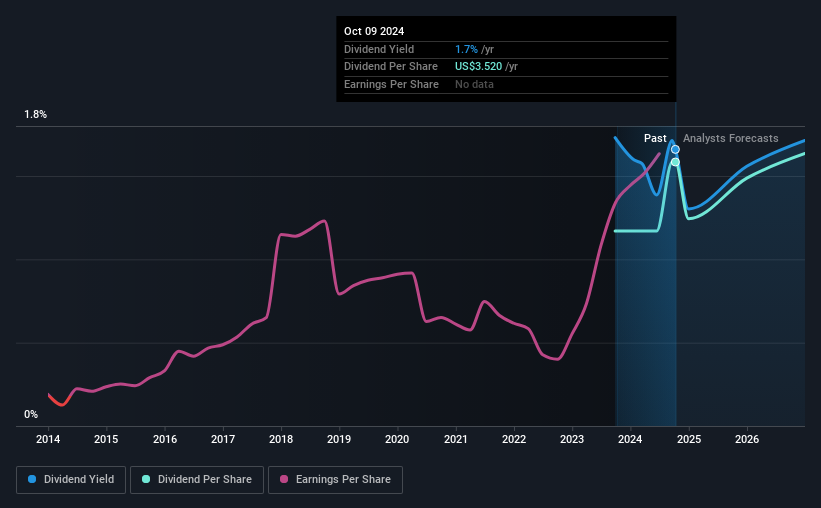This screenshot has width=821, height=508.
Task: Click the US$3.520 dividend per share value
Action: (478, 67)
